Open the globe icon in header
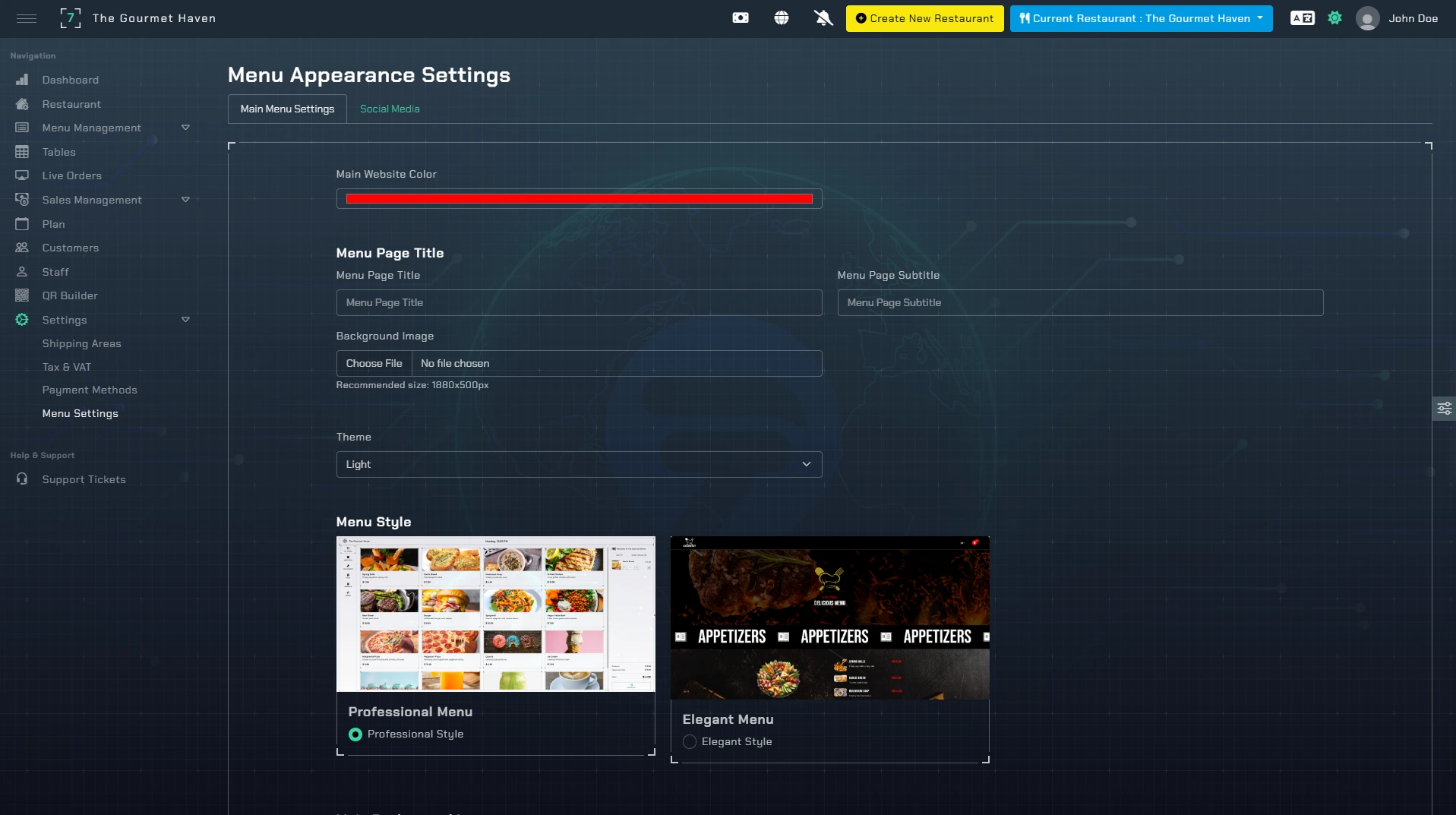 click(782, 18)
